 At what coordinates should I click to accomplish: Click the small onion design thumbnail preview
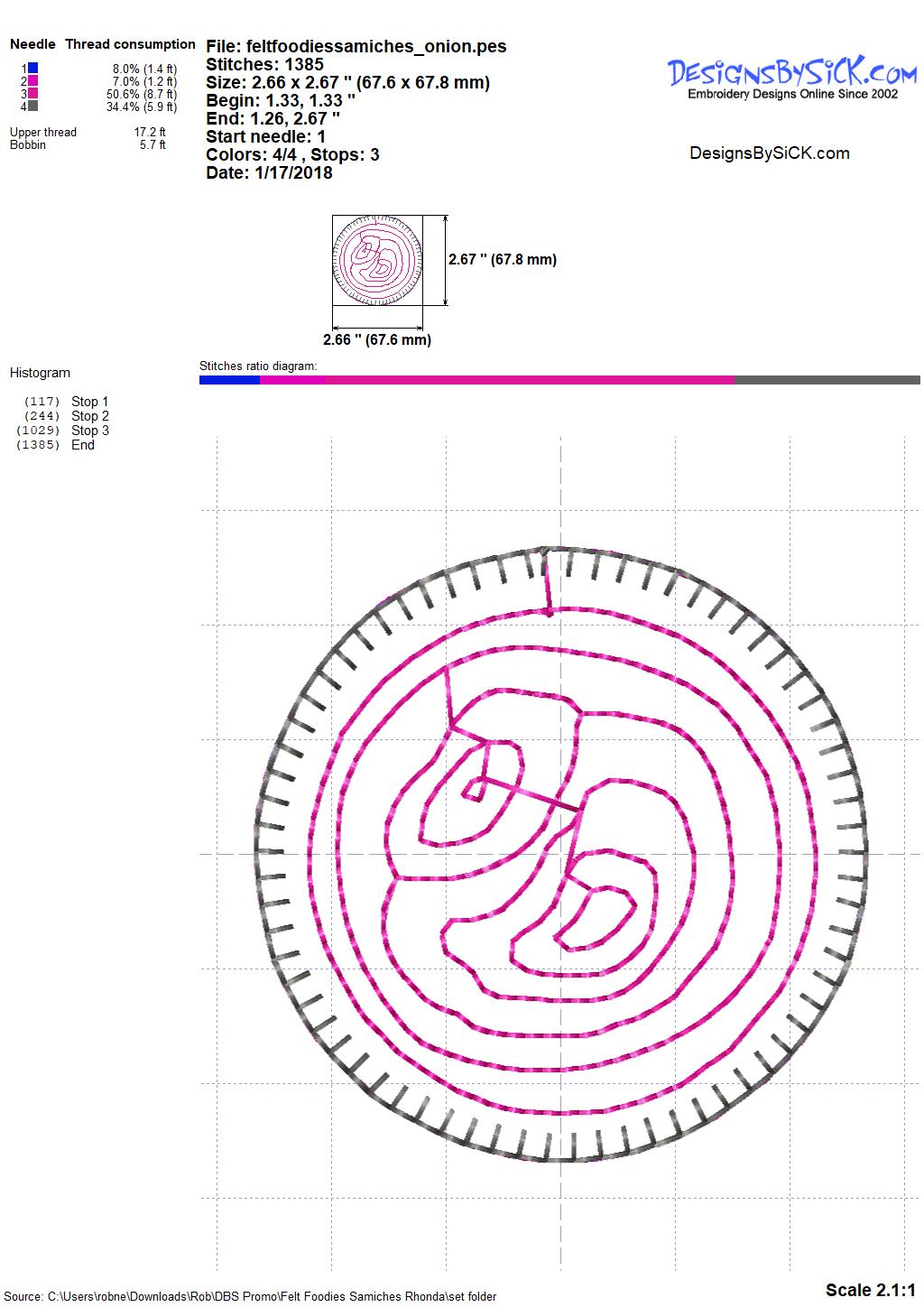tap(377, 260)
